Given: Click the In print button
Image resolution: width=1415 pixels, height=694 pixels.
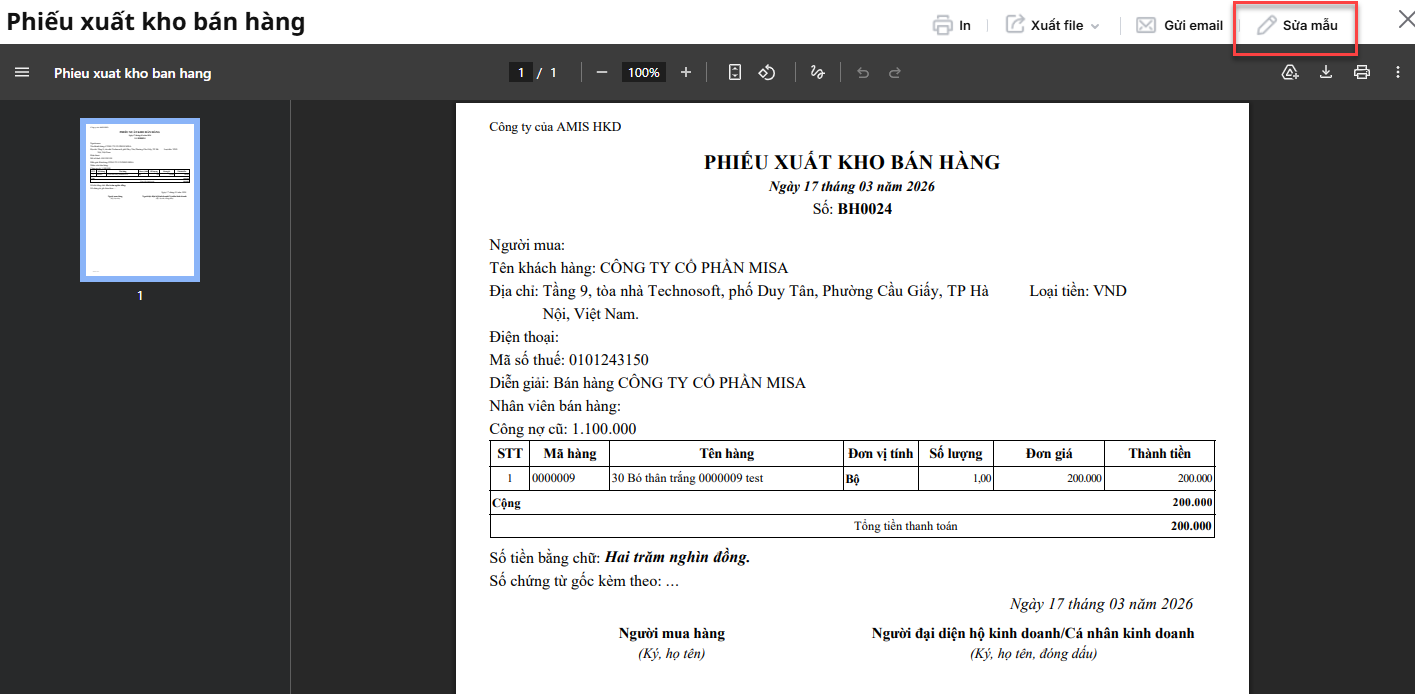Looking at the screenshot, I should 952,25.
